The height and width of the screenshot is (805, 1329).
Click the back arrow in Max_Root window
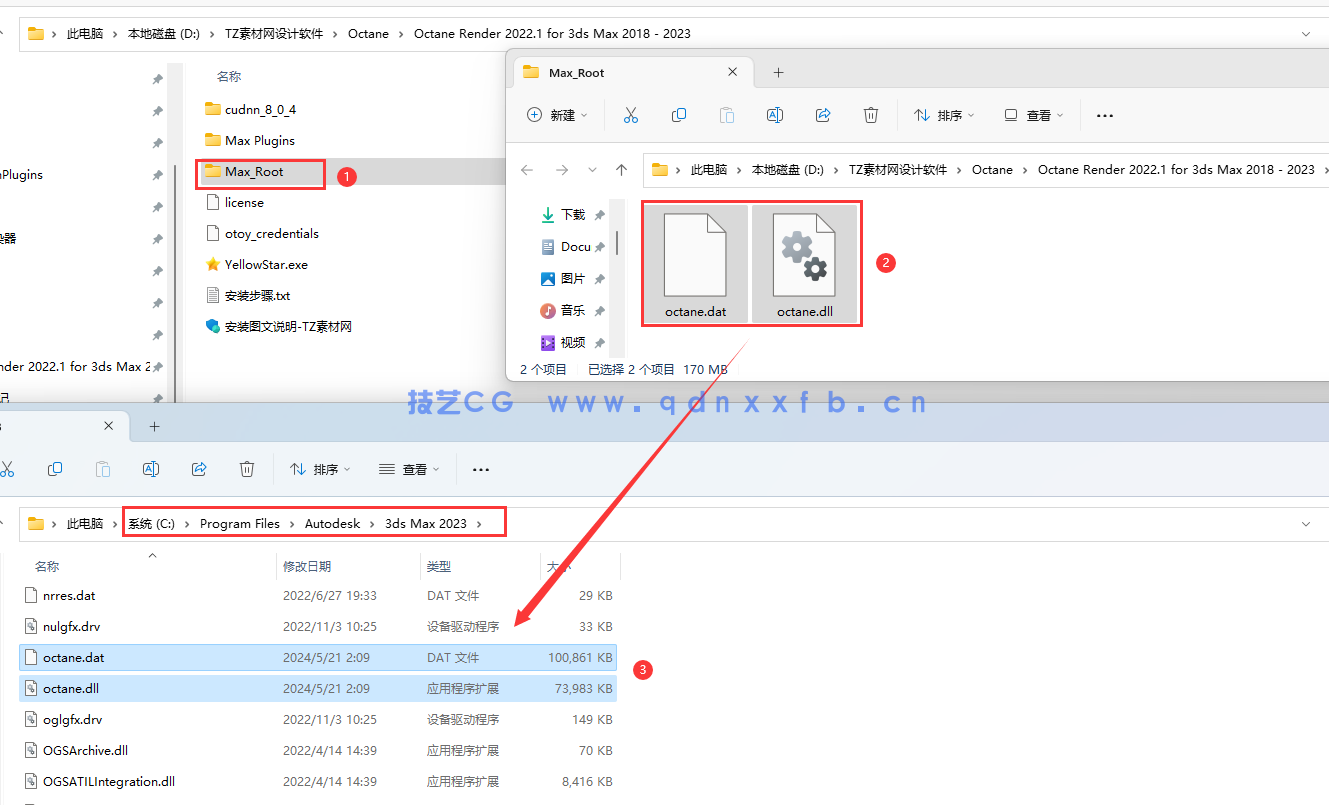click(527, 170)
